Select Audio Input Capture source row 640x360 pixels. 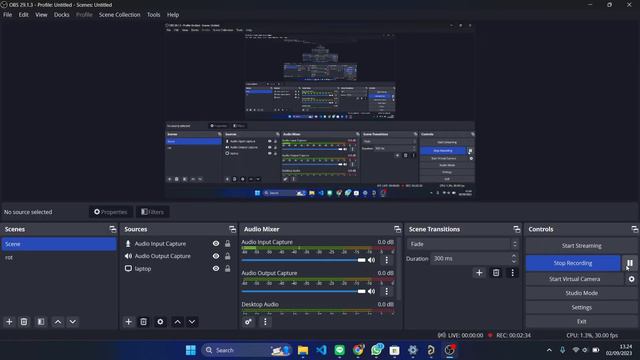coord(178,244)
